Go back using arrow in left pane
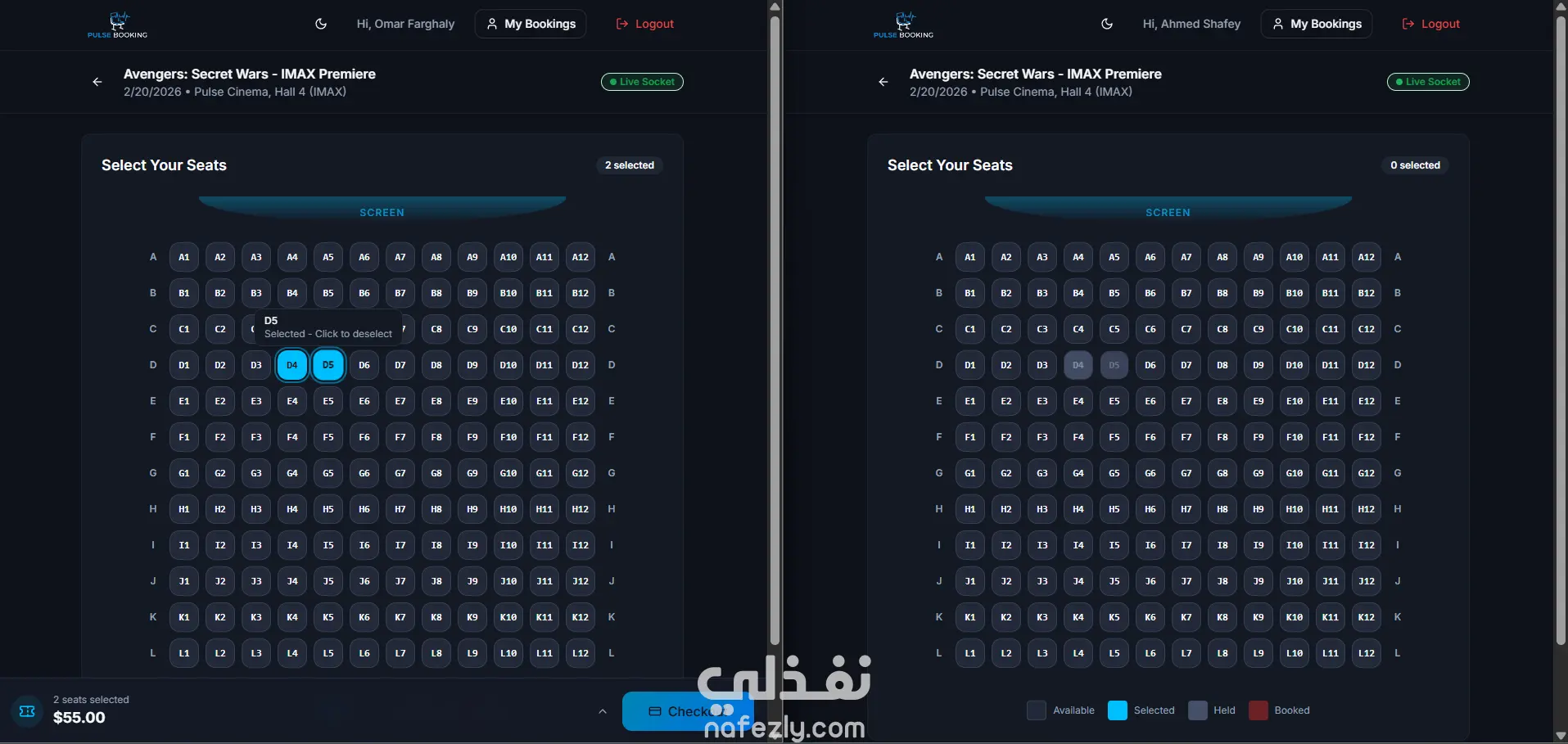The image size is (1568, 744). (x=97, y=82)
